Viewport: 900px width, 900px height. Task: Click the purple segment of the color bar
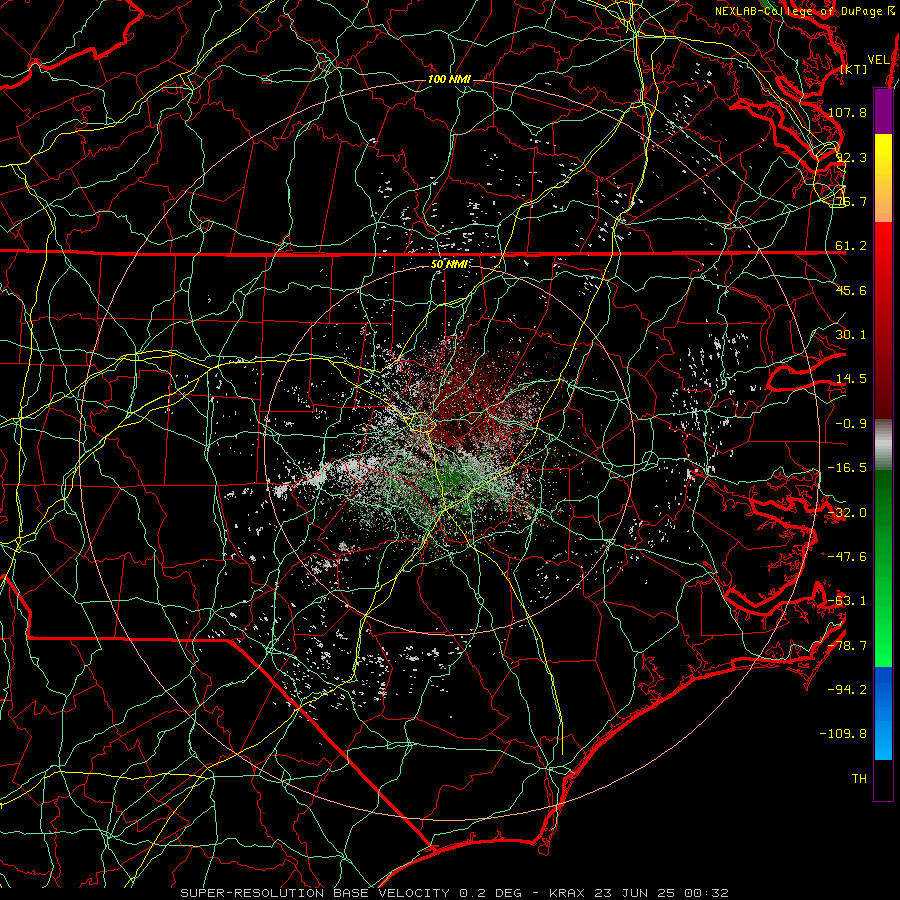point(883,111)
